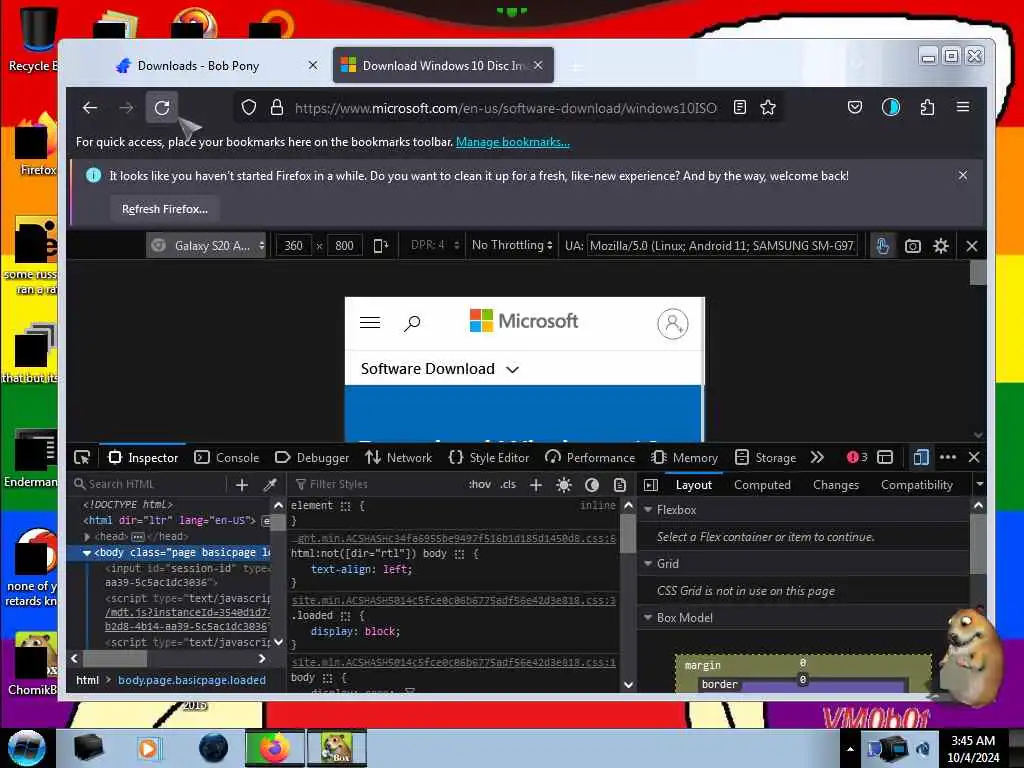Viewport: 1024px width, 768px height.
Task: Close responsive design mode
Action: click(x=972, y=246)
